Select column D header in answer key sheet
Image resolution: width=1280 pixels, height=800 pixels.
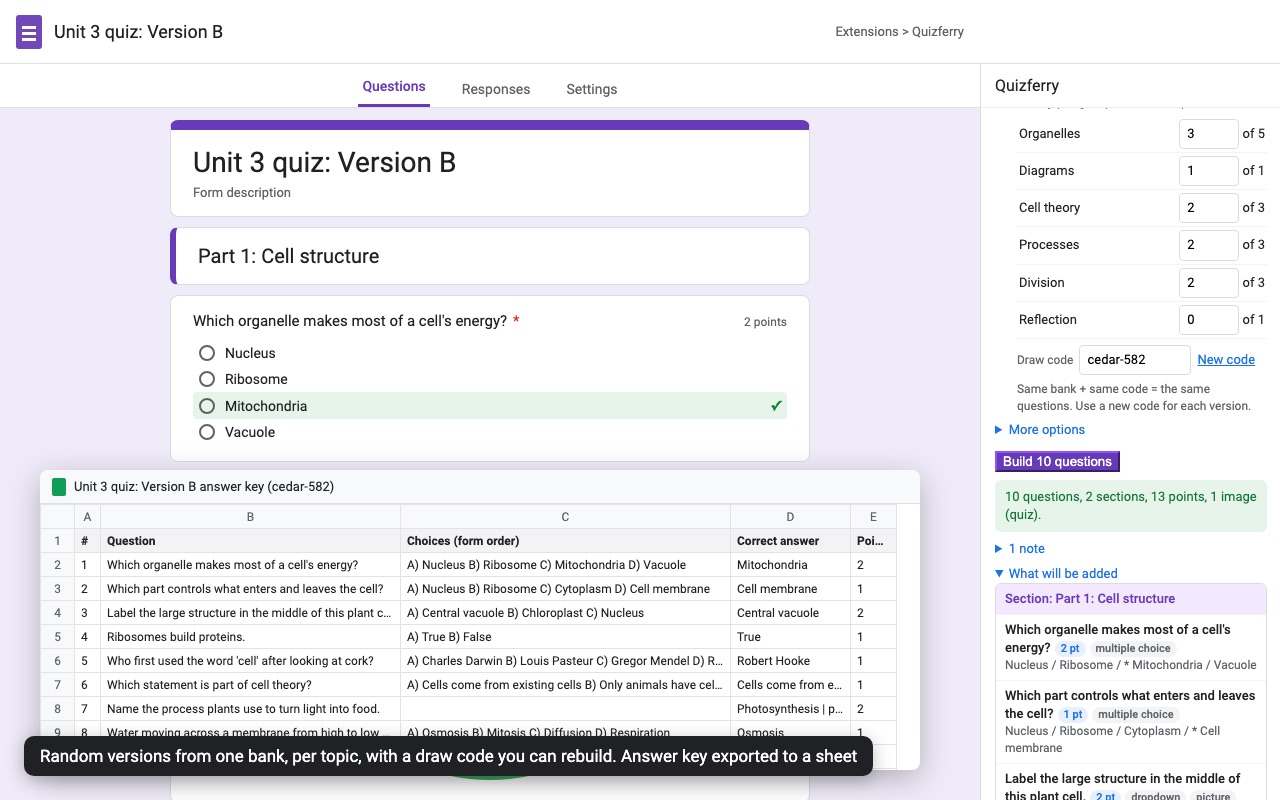coord(790,517)
